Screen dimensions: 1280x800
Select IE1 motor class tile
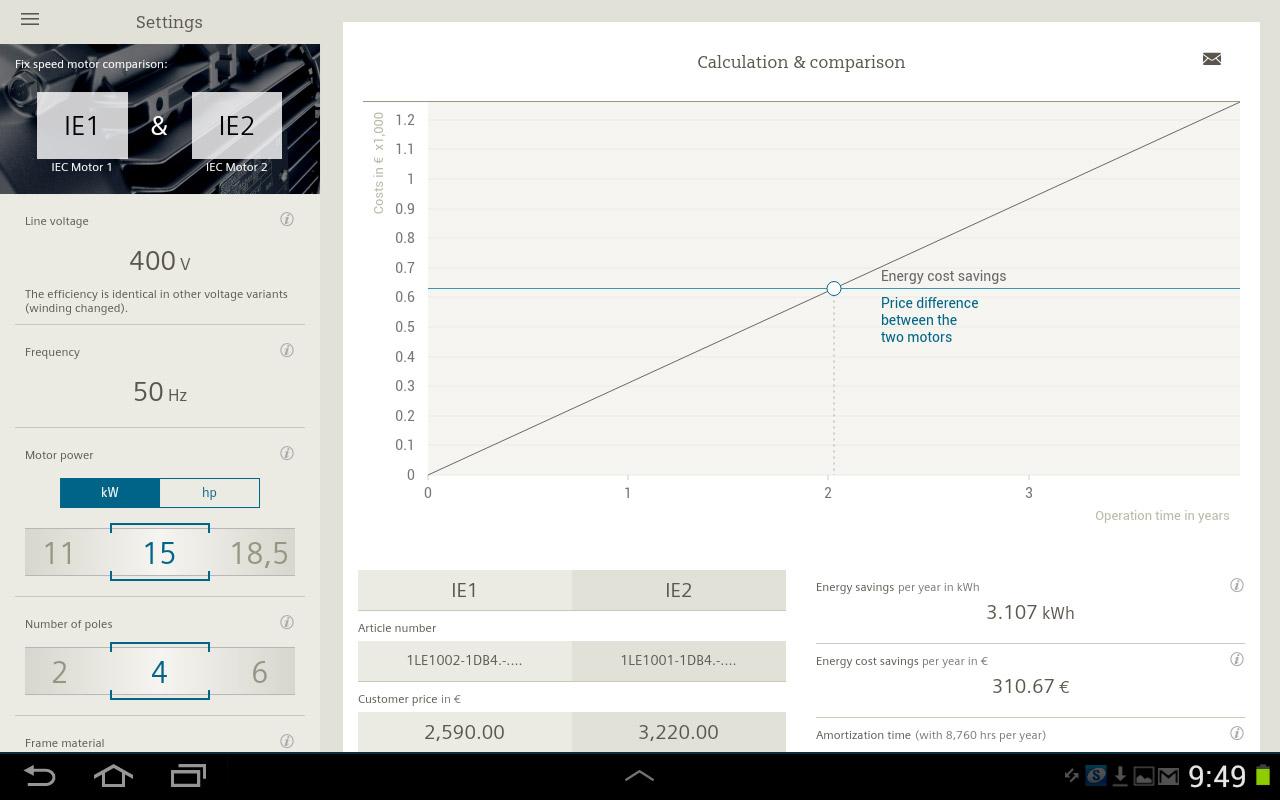click(82, 125)
